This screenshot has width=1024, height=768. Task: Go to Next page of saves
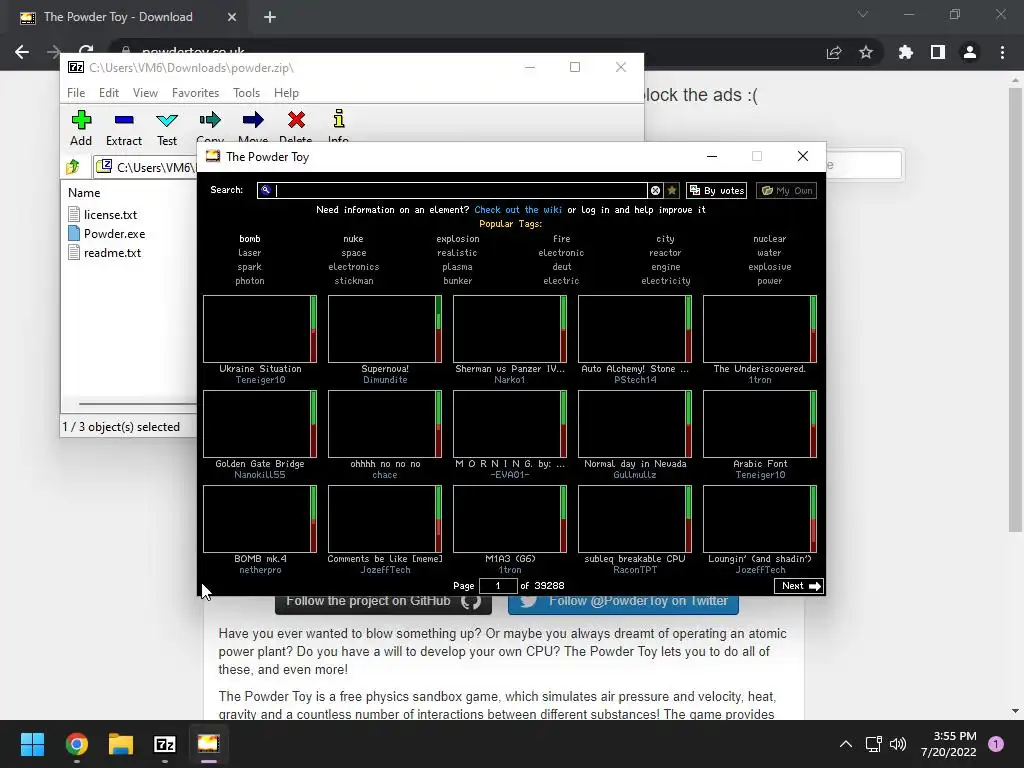[x=798, y=586]
